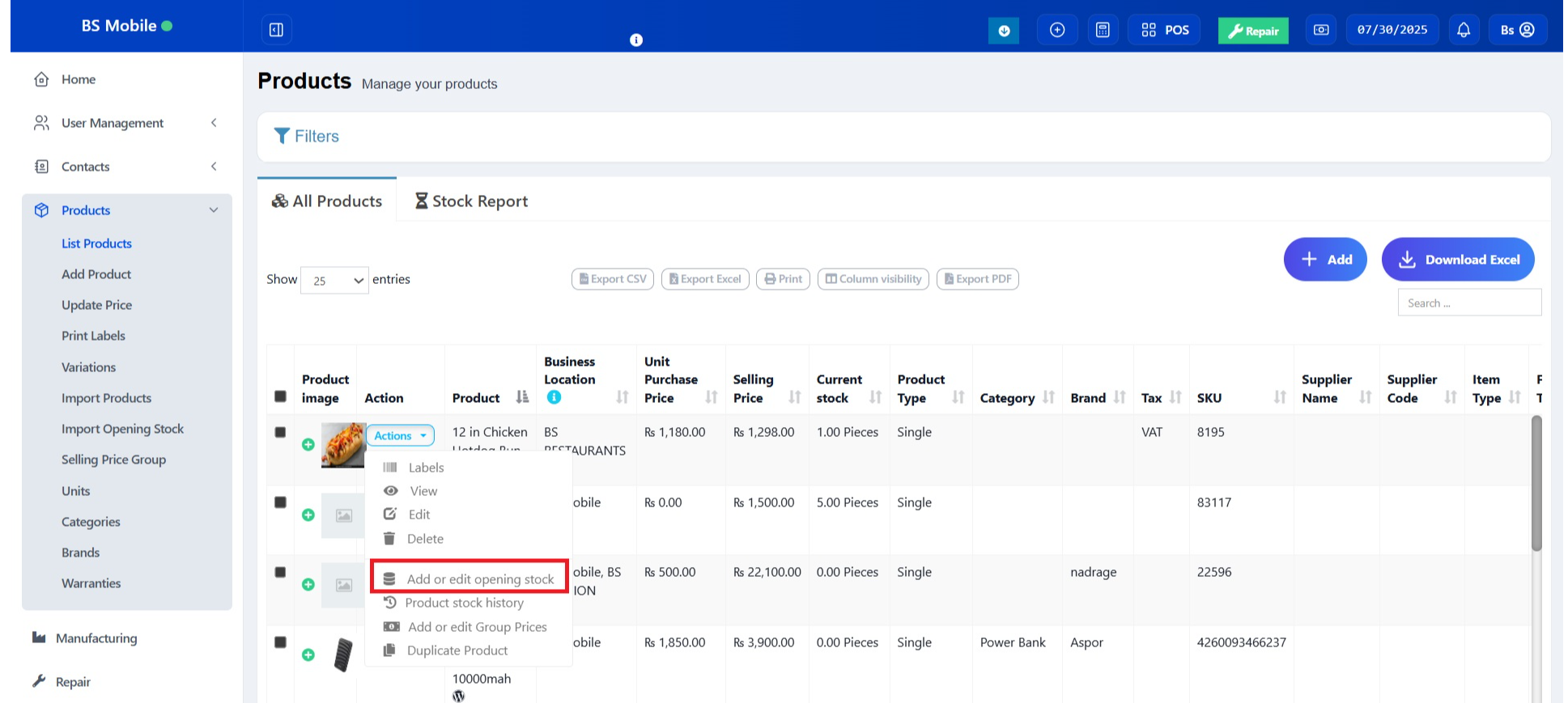Tick the select-all checkbox in table header
This screenshot has width=1568, height=703.
[x=281, y=396]
